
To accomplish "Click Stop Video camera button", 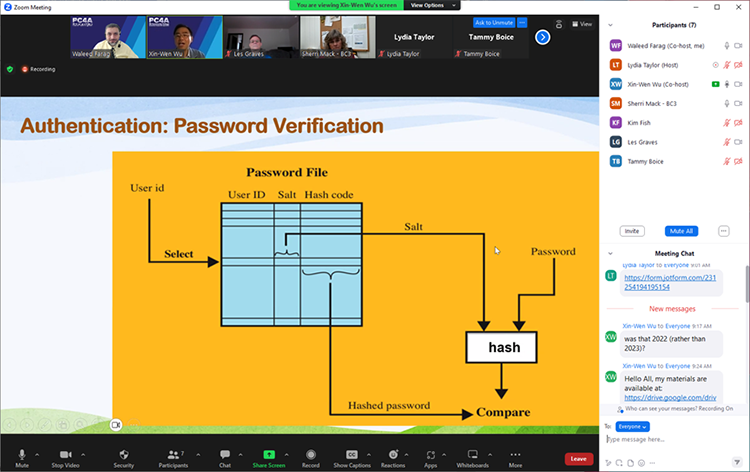I will (x=66, y=458).
